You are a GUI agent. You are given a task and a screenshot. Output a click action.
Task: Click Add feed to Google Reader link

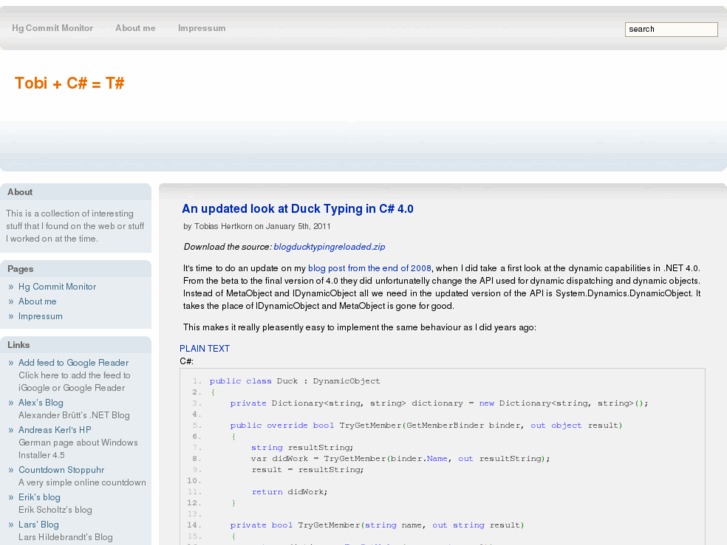(73, 363)
